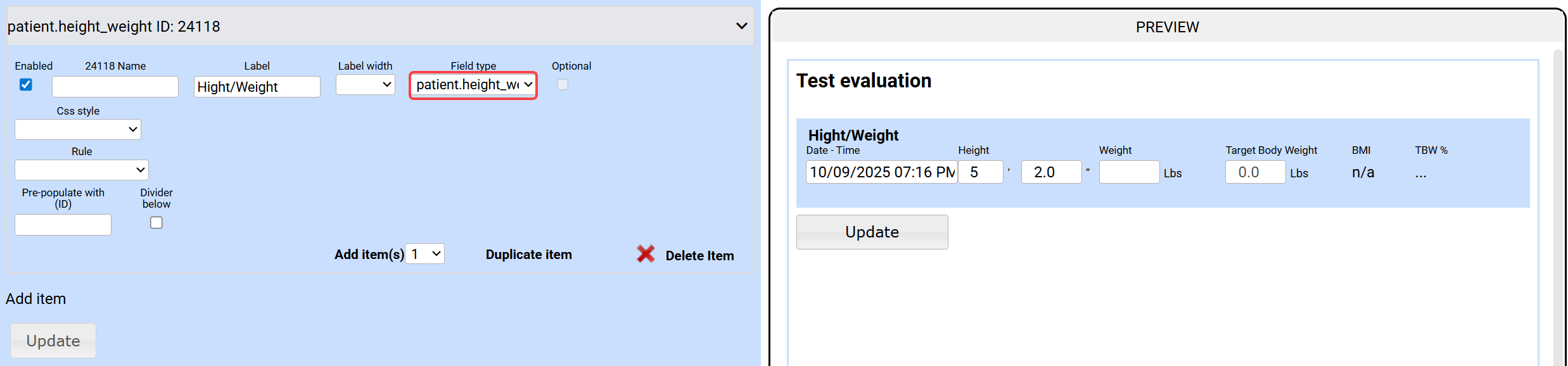The width and height of the screenshot is (1568, 366).
Task: Toggle the Optional checkbox
Action: click(563, 85)
